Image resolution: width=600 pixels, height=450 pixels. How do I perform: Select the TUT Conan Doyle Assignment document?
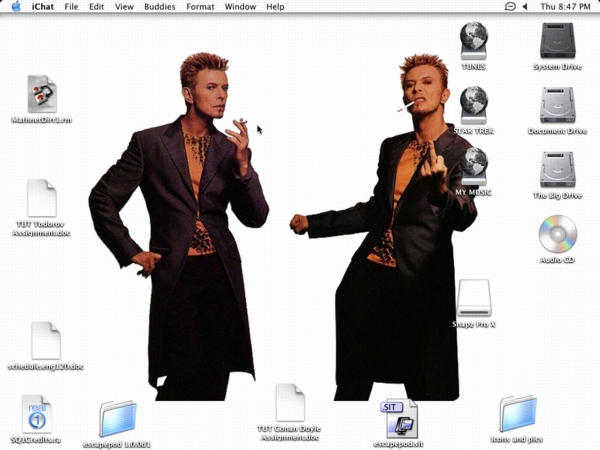point(290,402)
